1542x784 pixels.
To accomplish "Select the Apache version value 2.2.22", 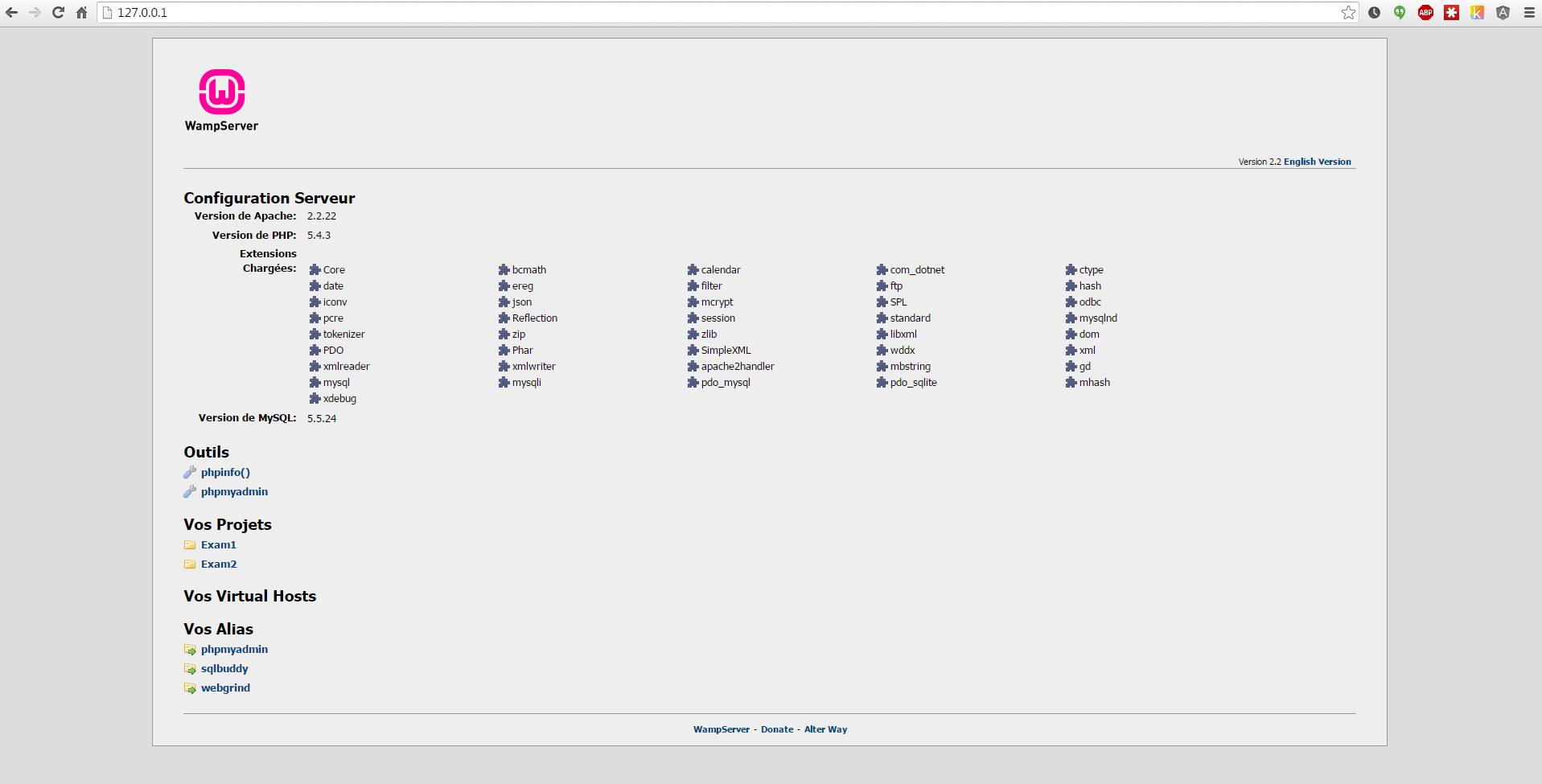I will 322,216.
